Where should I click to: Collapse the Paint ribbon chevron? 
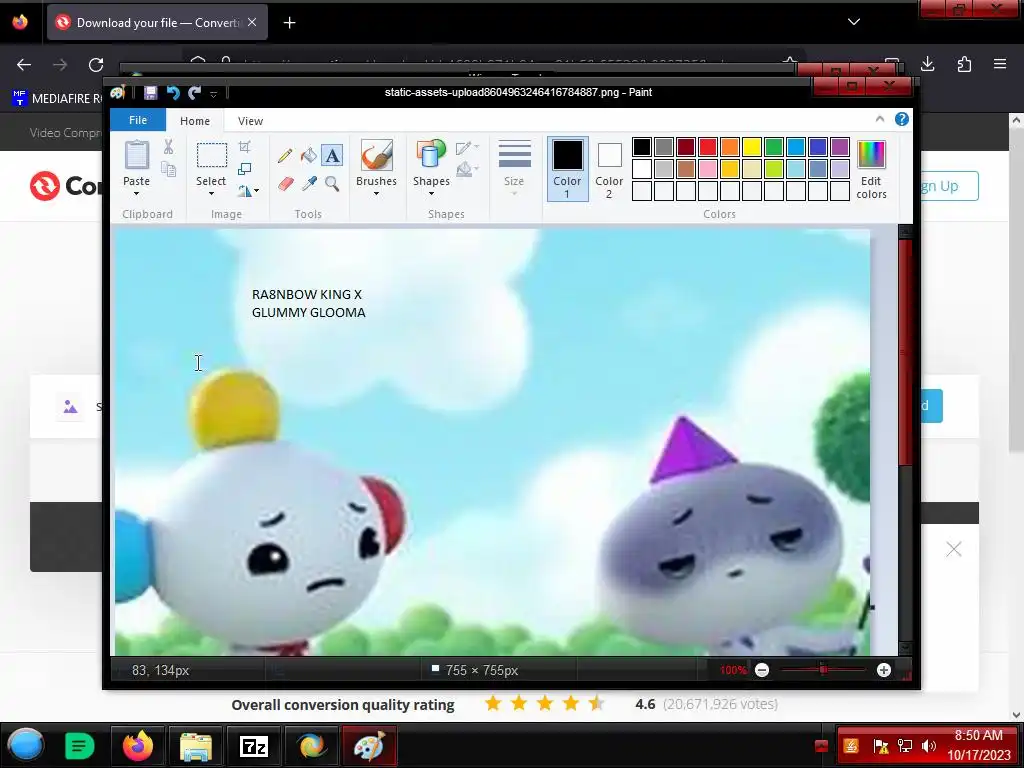point(880,119)
